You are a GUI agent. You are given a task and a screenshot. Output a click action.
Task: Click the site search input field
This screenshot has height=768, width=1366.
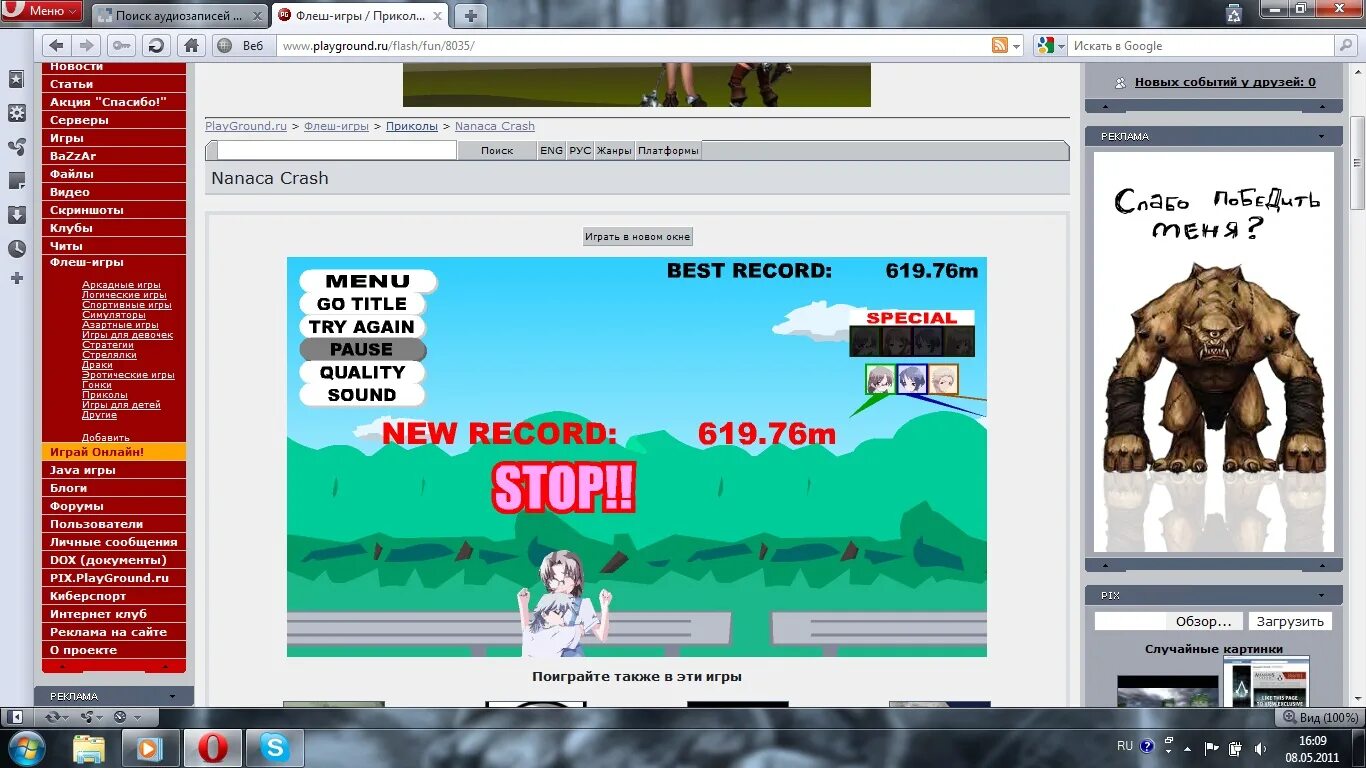click(337, 151)
